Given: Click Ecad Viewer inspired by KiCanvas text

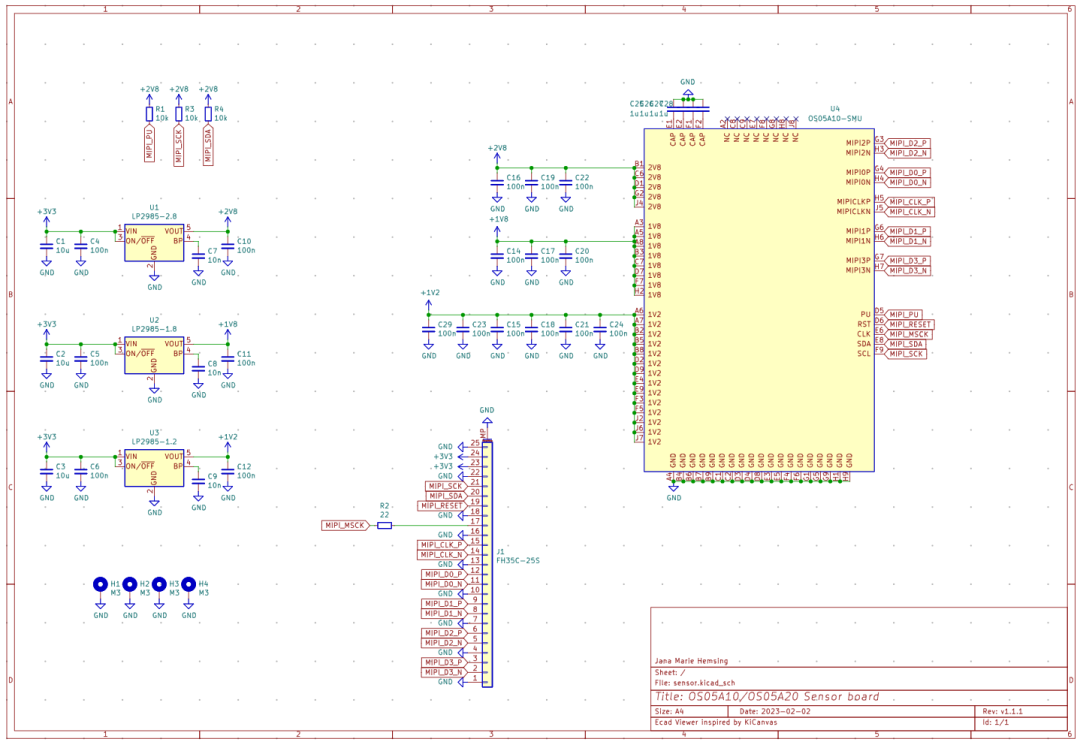Looking at the screenshot, I should coord(716,722).
